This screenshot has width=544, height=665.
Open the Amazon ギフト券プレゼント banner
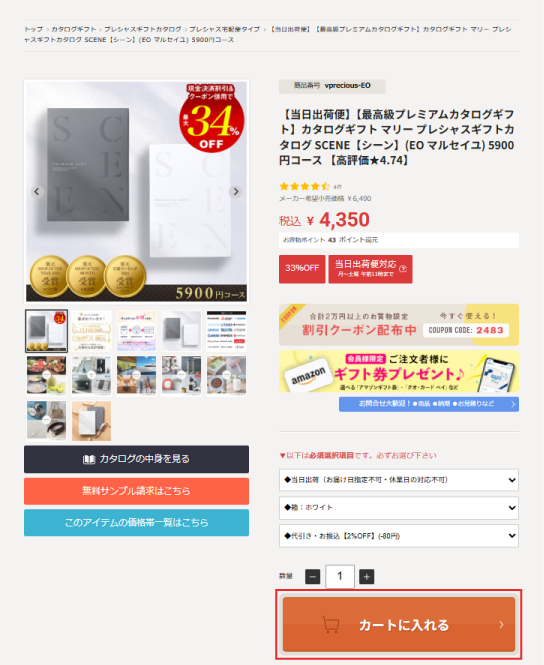coord(399,372)
